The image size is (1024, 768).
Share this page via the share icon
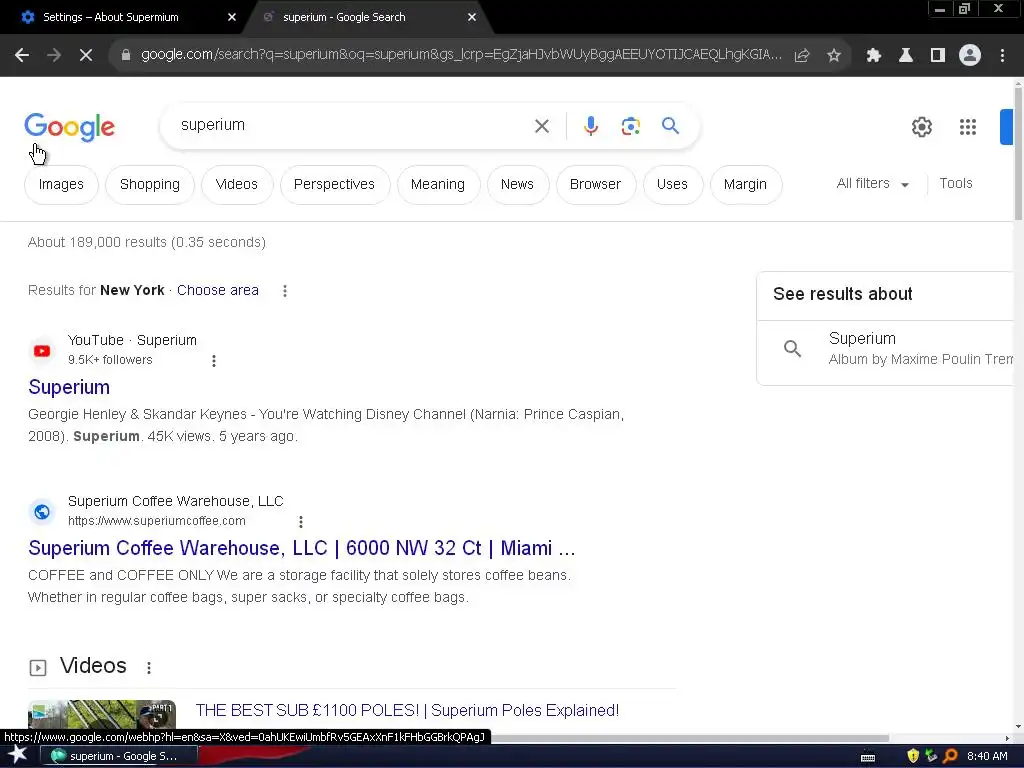(802, 56)
